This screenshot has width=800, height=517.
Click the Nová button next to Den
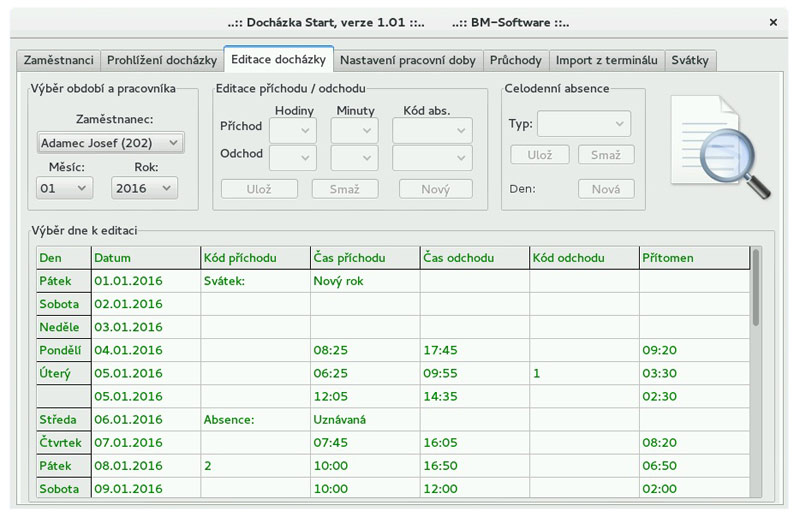point(605,189)
